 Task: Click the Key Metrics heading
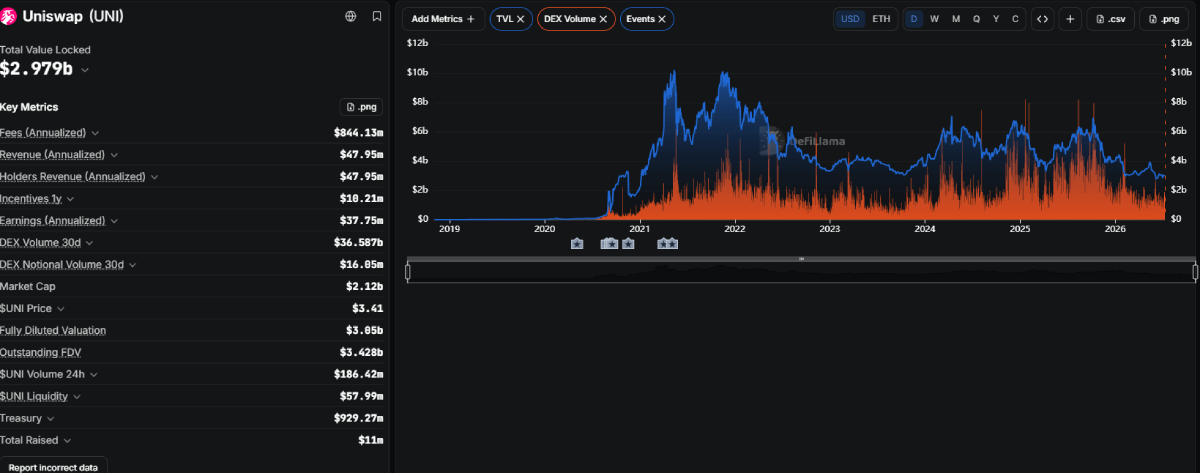tap(29, 107)
